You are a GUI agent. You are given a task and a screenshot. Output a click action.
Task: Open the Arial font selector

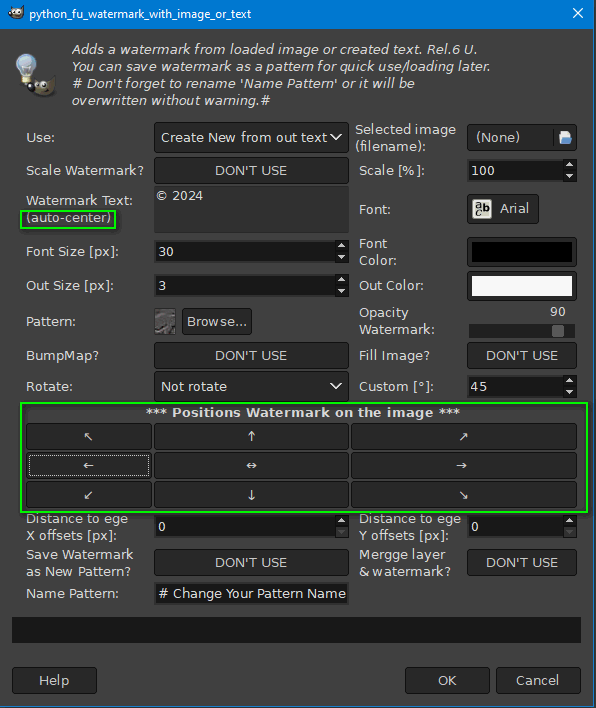[503, 209]
